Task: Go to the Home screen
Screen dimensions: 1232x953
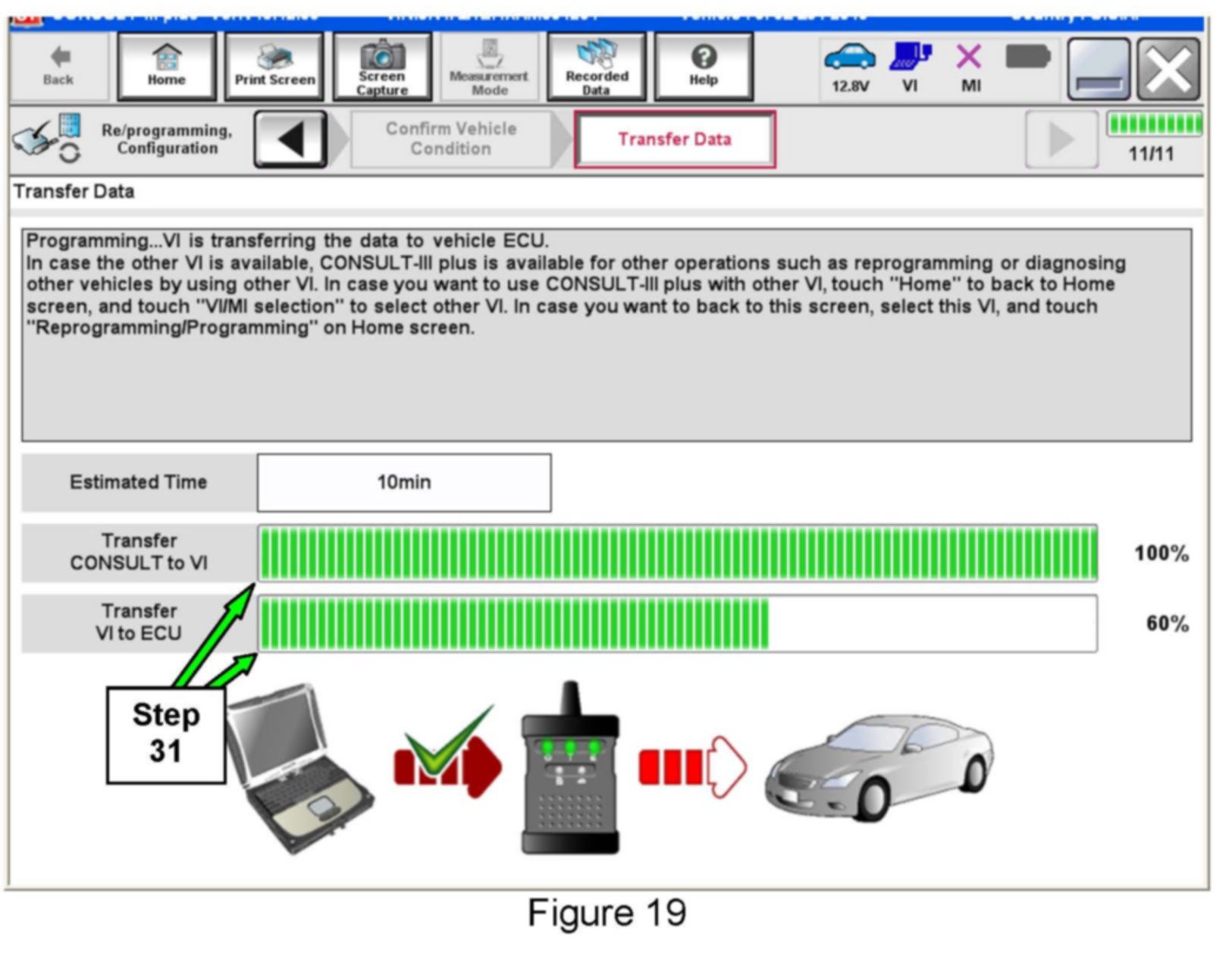Action: point(167,67)
